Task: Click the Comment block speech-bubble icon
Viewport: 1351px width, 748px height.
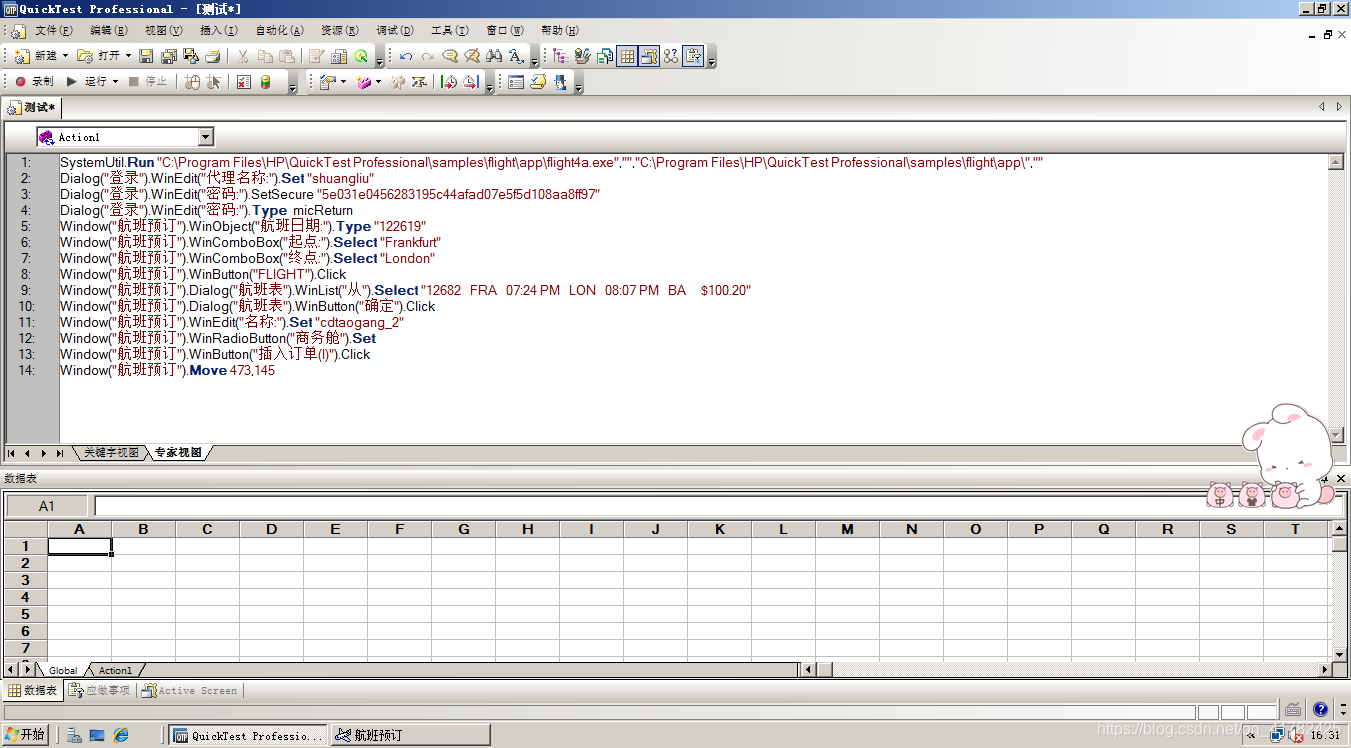Action: tap(450, 56)
